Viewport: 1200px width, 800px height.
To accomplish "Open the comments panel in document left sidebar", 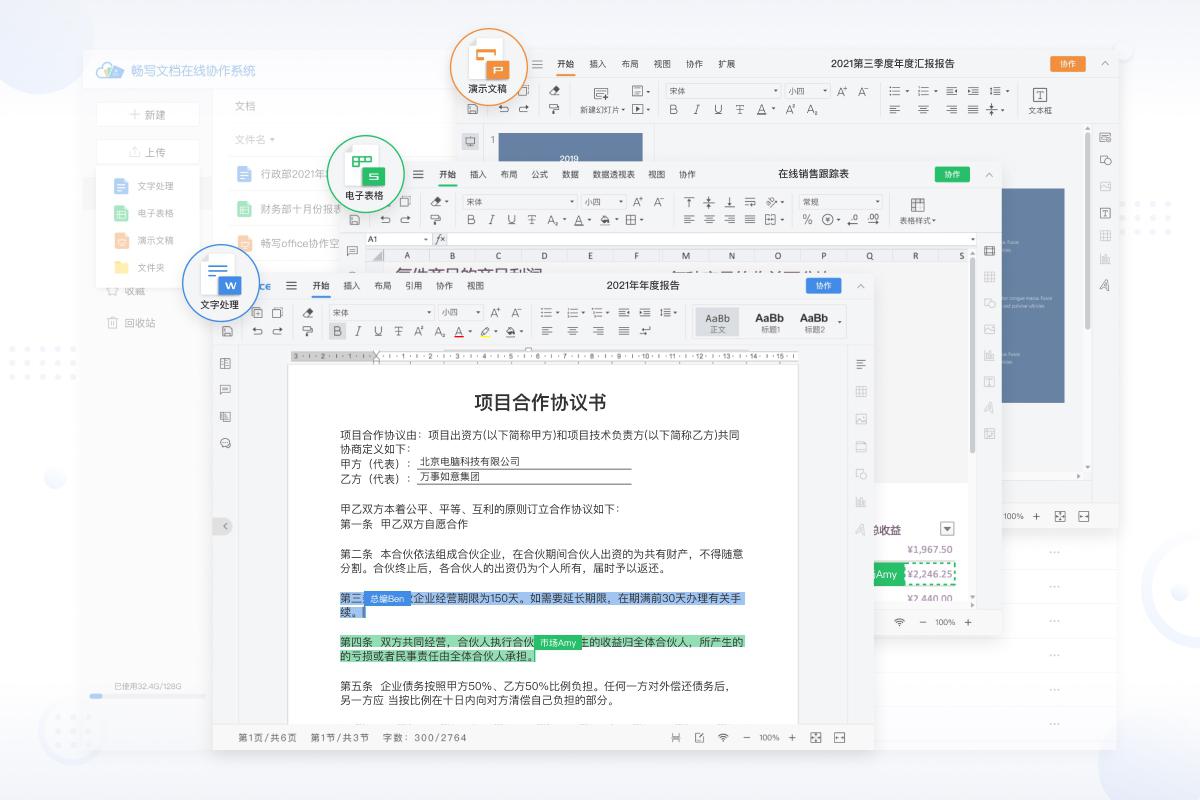I will pyautogui.click(x=225, y=390).
